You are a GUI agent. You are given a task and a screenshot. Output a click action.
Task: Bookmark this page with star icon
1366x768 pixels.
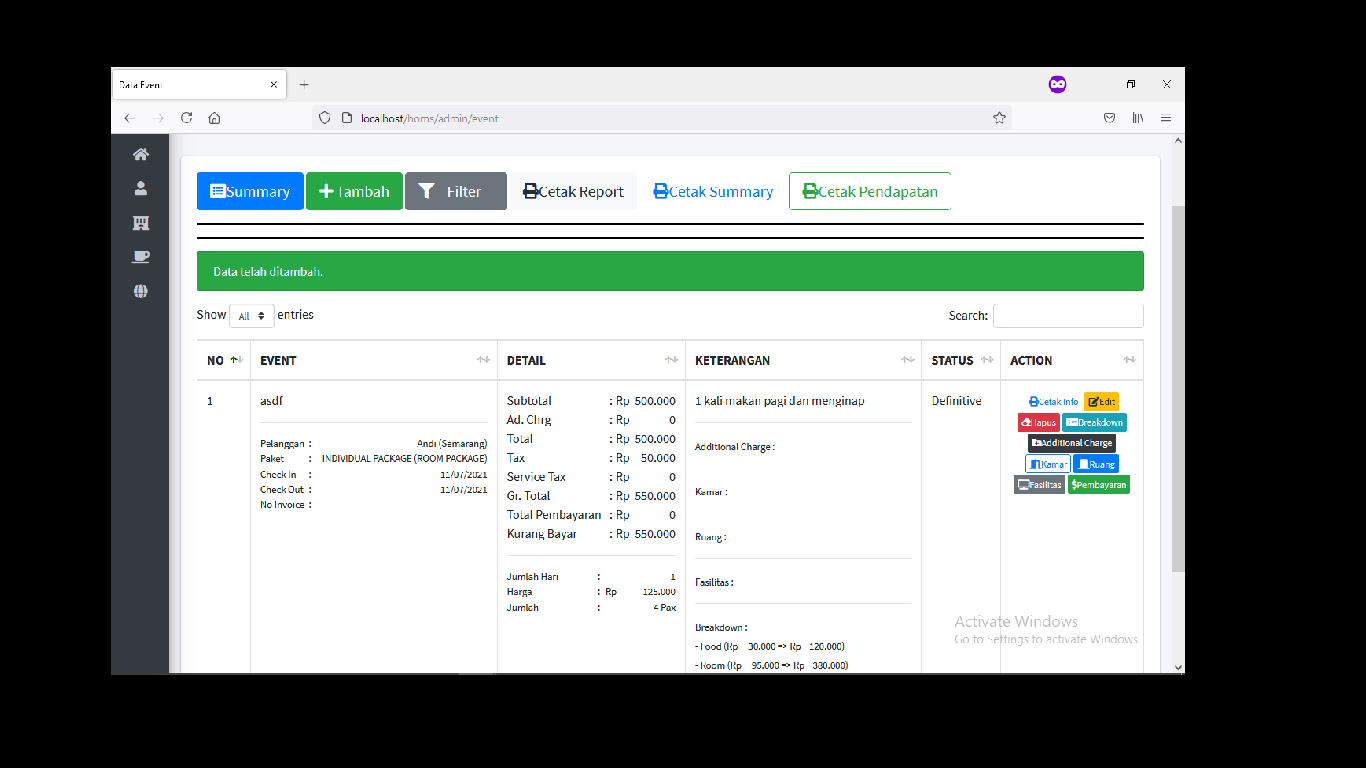click(x=998, y=118)
